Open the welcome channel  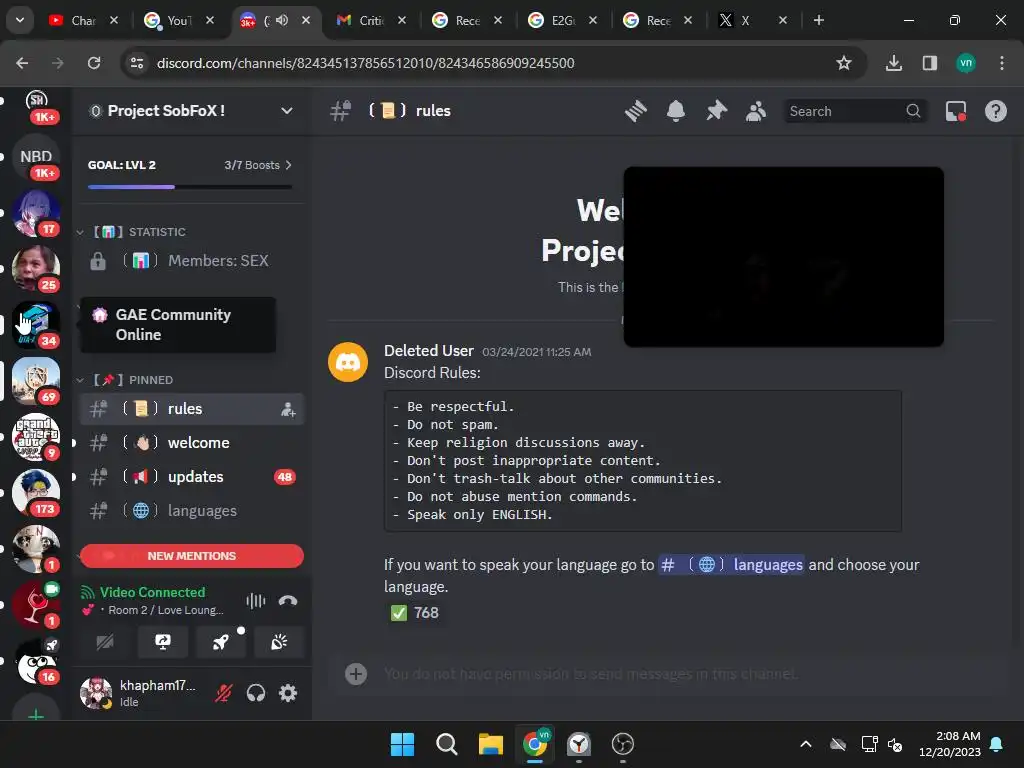pyautogui.click(x=191, y=443)
